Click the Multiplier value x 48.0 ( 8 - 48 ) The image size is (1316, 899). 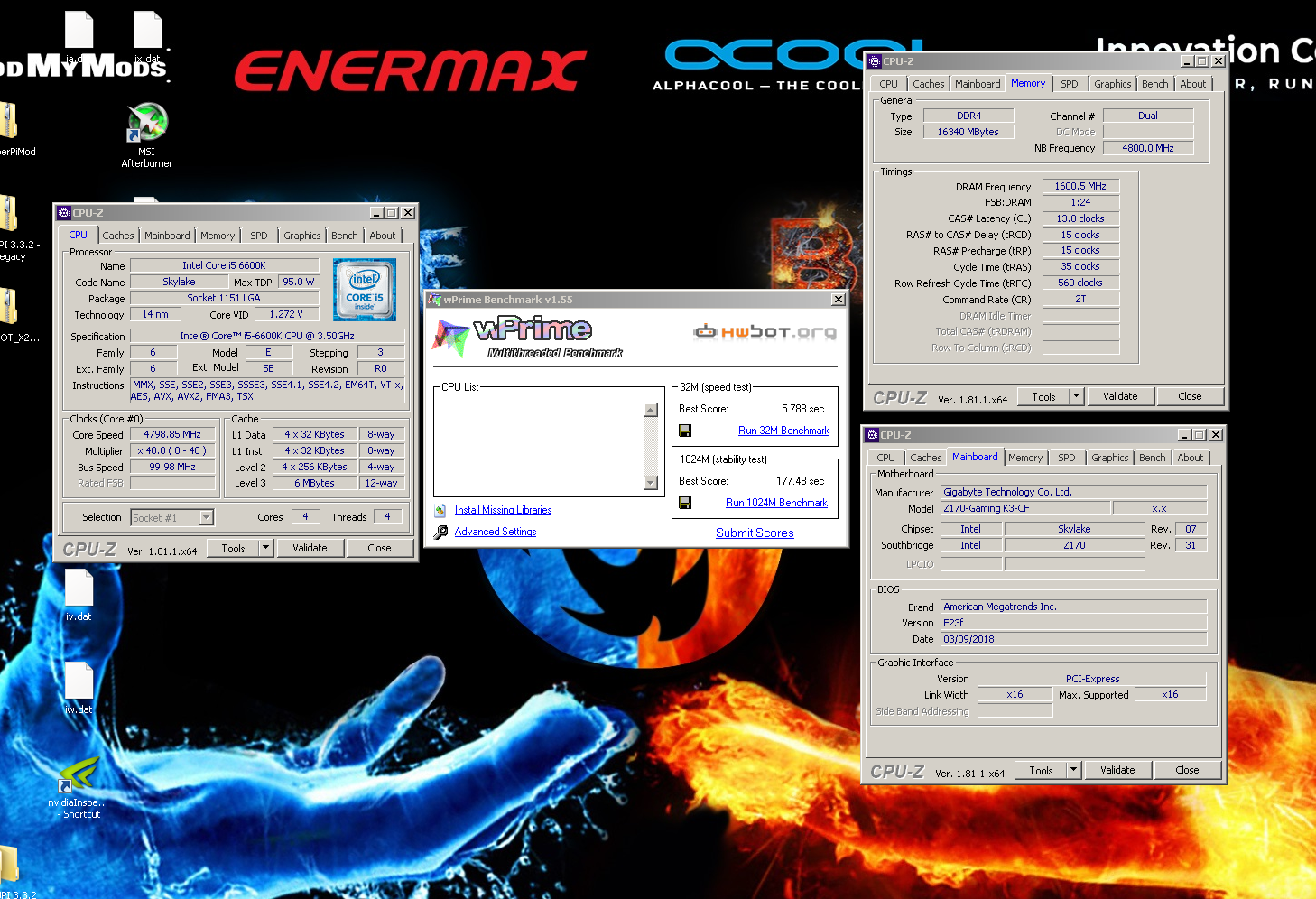[x=172, y=450]
